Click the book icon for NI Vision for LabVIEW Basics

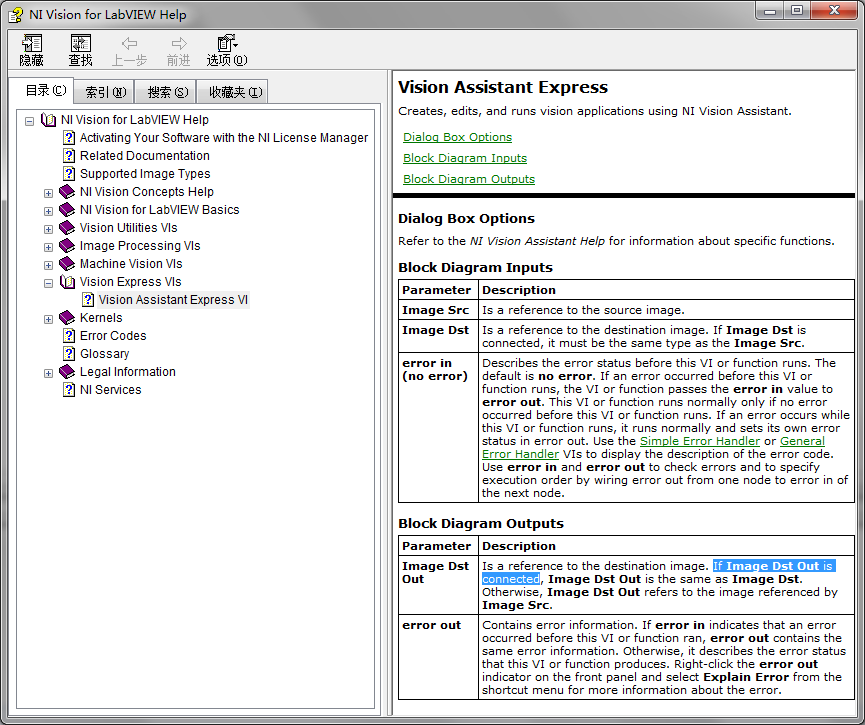(67, 210)
